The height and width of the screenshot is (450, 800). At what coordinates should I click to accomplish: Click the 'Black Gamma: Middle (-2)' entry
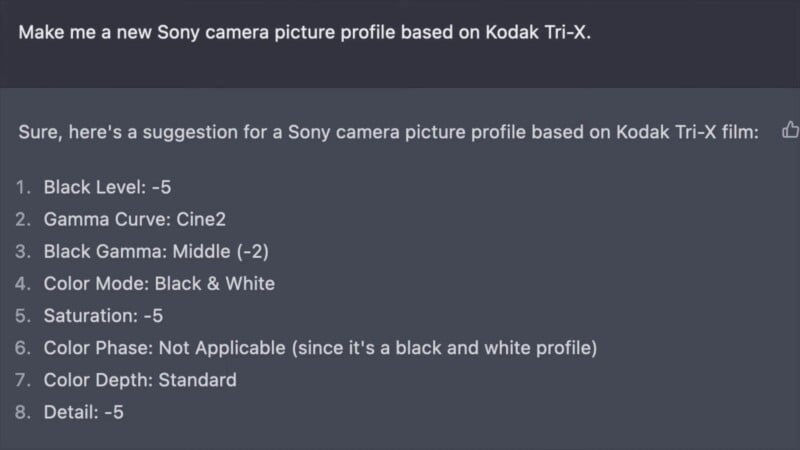coord(156,252)
